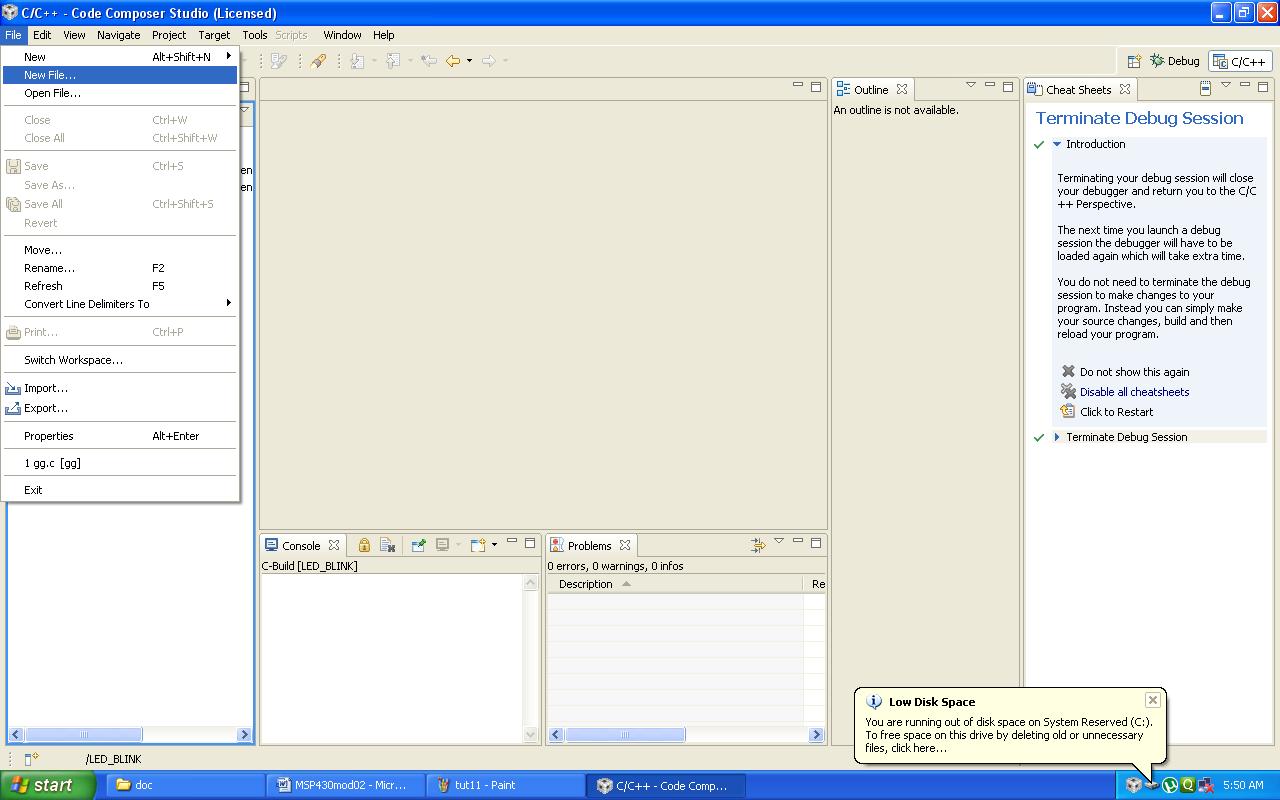The width and height of the screenshot is (1280, 800).
Task: Expand Convert Line Delimiters To submenu
Action: click(x=119, y=304)
